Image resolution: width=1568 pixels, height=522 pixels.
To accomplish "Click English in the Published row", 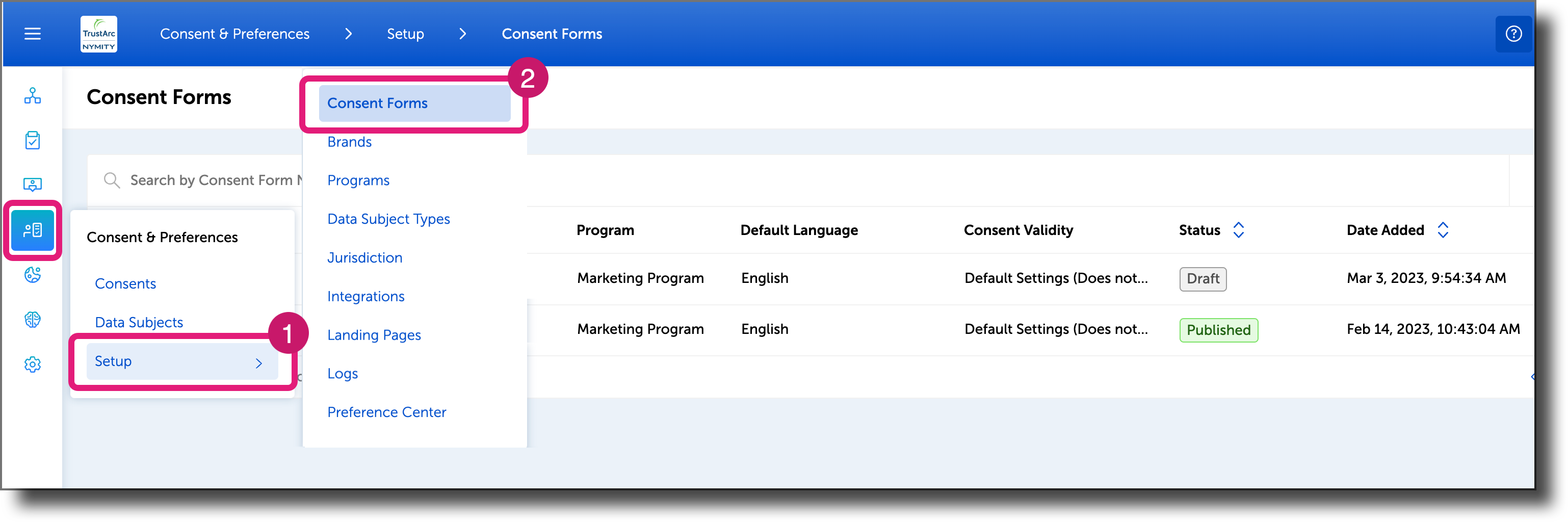I will 765,329.
